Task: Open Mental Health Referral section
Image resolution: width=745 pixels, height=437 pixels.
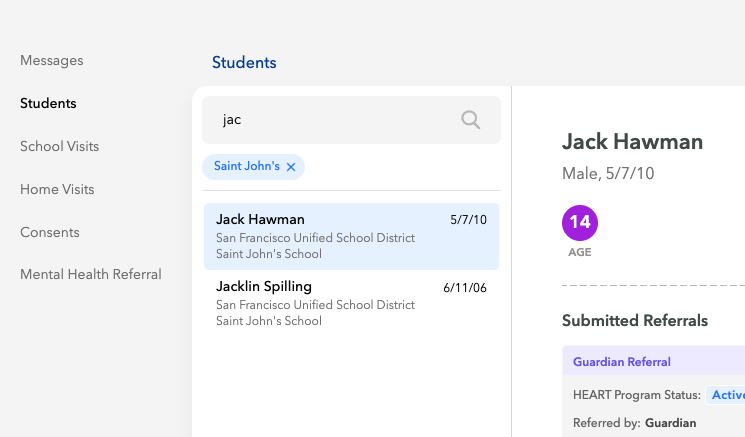Action: 91,274
